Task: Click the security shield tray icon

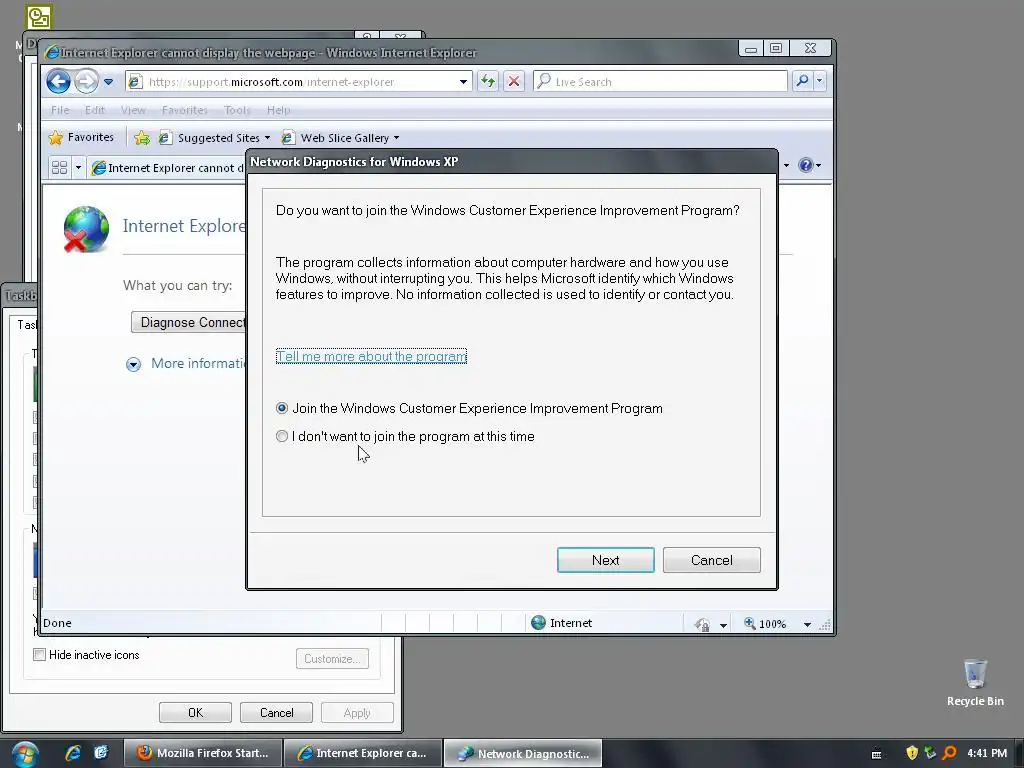Action: (912, 753)
